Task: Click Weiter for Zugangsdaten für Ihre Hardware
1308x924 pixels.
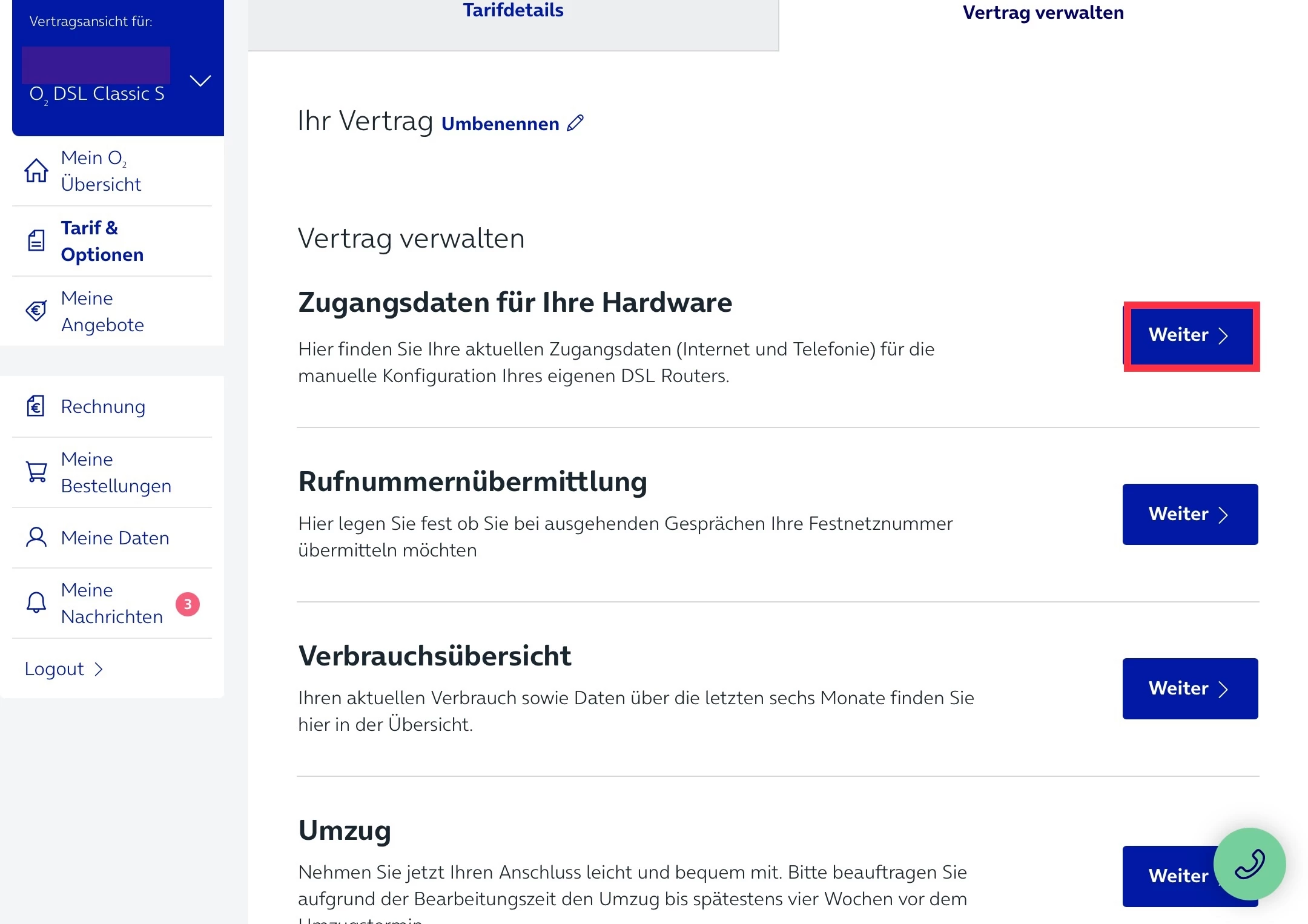Action: point(1190,335)
